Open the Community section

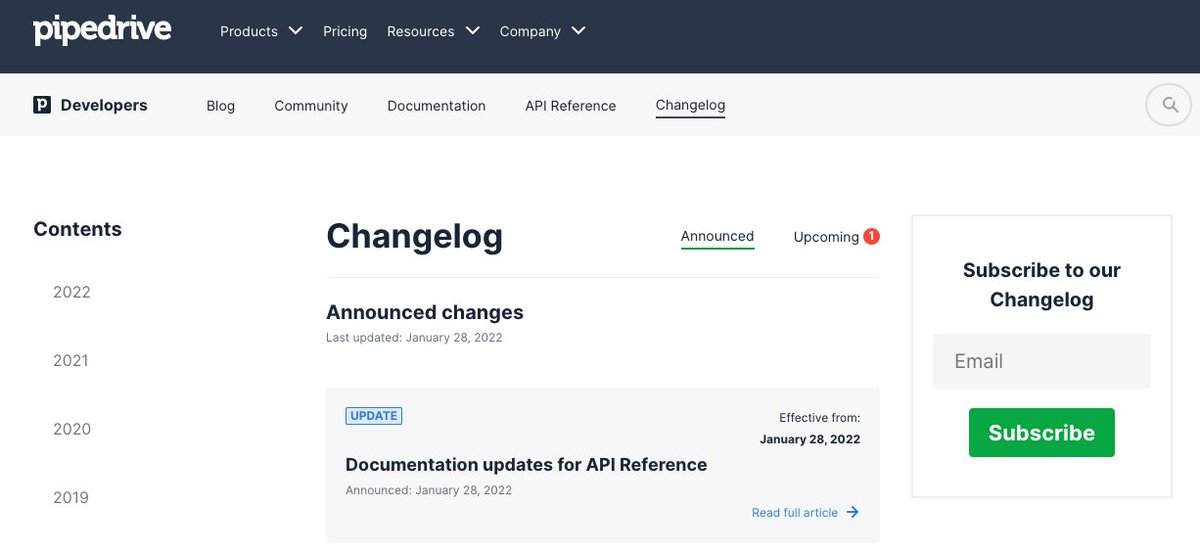311,105
